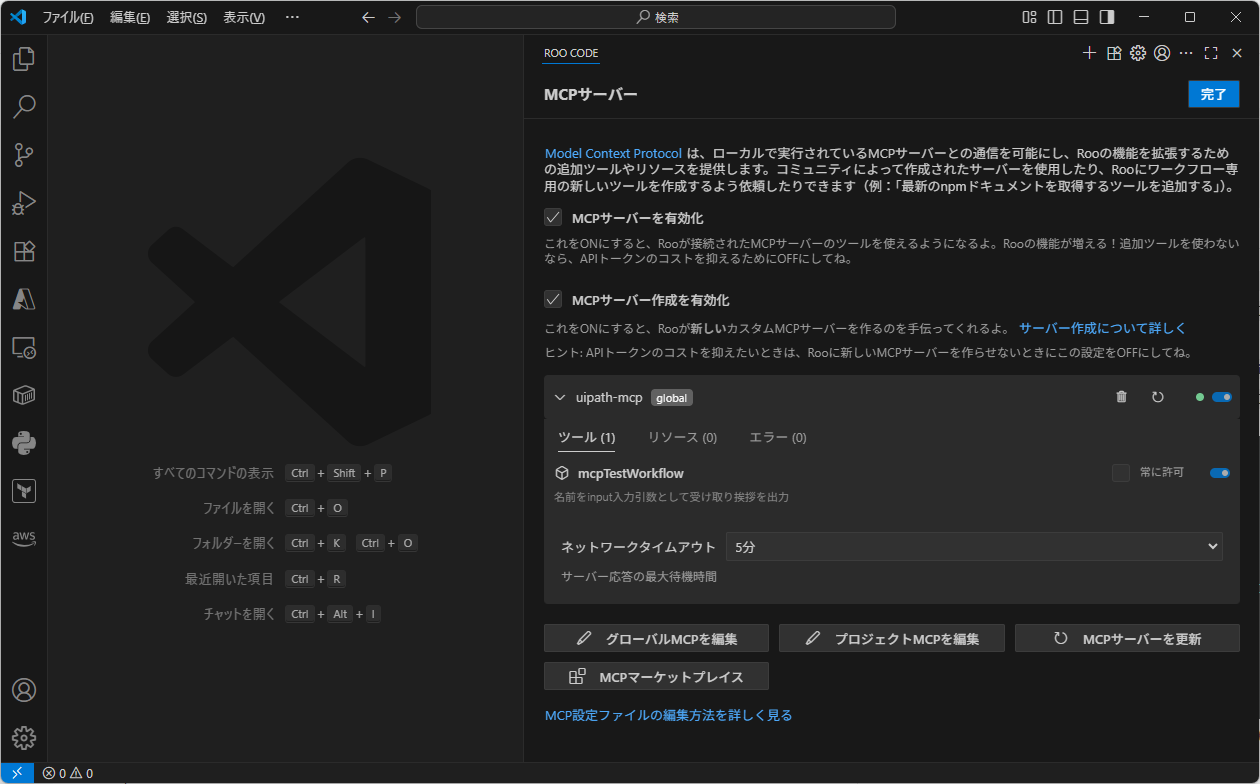This screenshot has height=784, width=1260.
Task: Open Roo Code settings gear icon
Action: [1138, 53]
